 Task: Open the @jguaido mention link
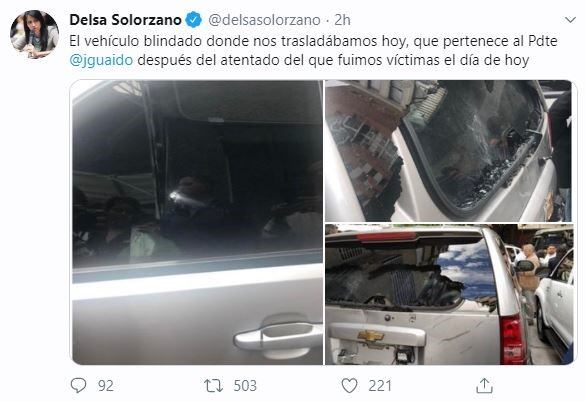pyautogui.click(x=101, y=60)
